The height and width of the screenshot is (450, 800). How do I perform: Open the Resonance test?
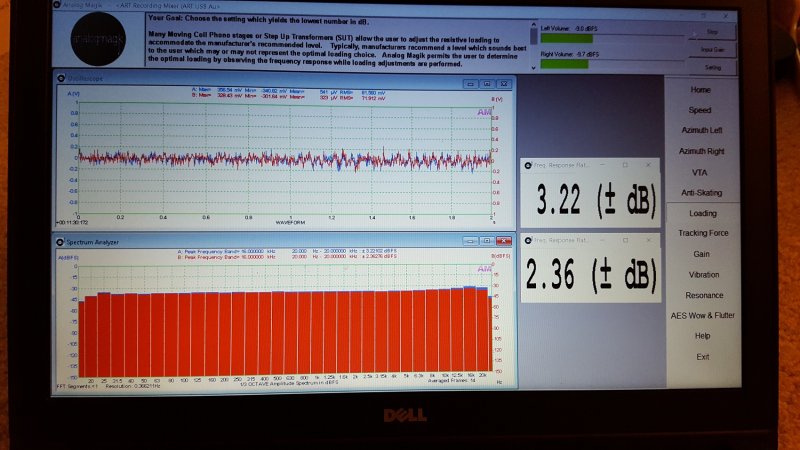click(704, 295)
